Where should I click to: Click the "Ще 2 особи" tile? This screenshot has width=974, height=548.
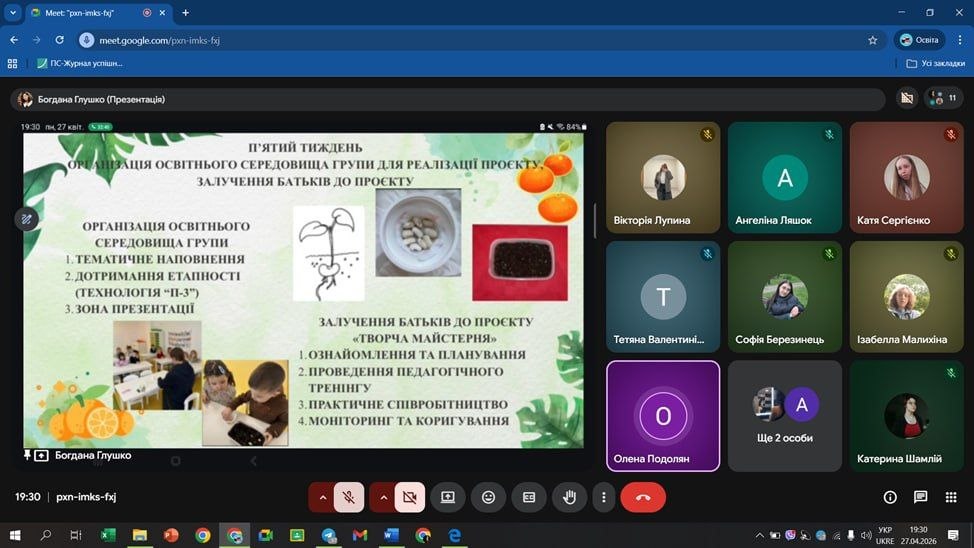point(784,416)
